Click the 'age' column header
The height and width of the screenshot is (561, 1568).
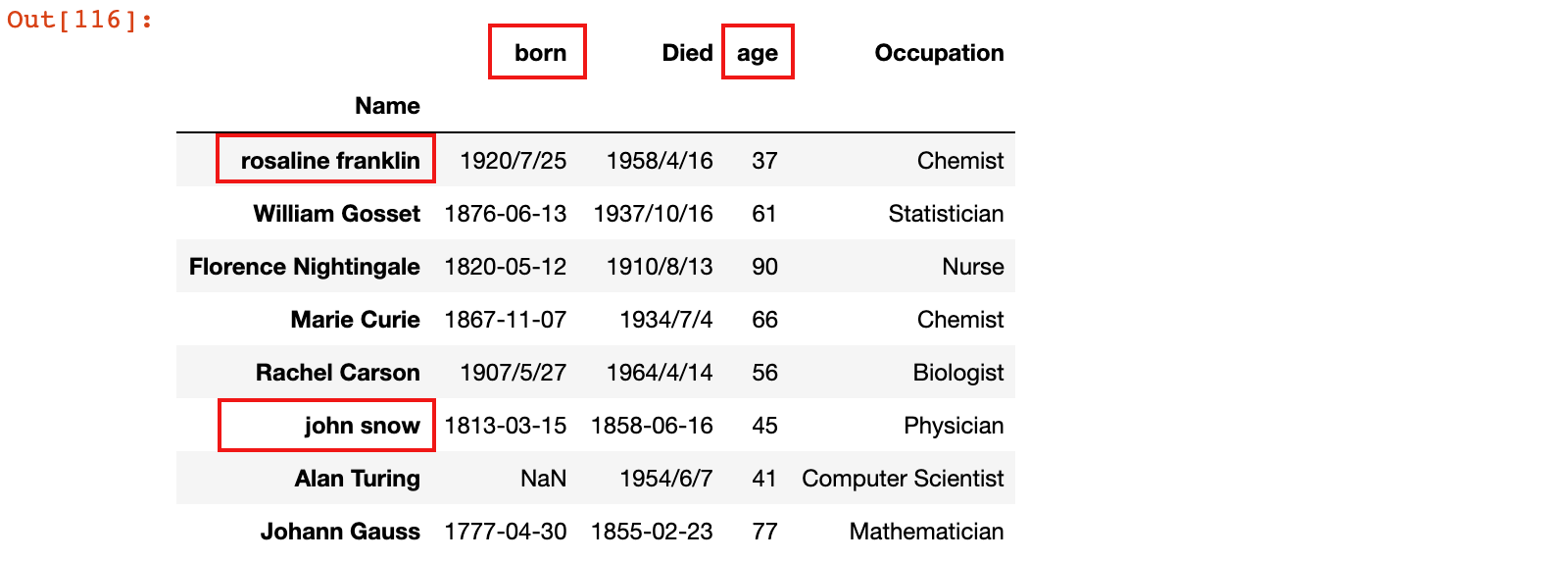click(758, 54)
